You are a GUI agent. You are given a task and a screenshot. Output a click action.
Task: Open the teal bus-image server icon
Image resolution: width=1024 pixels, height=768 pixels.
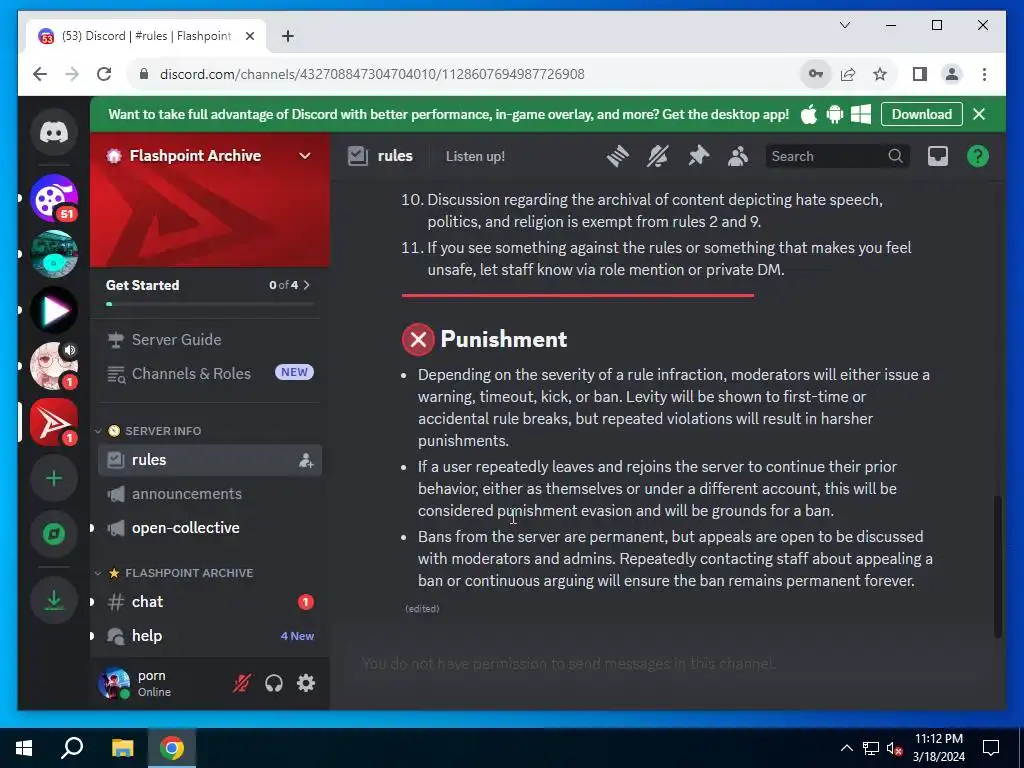[54, 254]
